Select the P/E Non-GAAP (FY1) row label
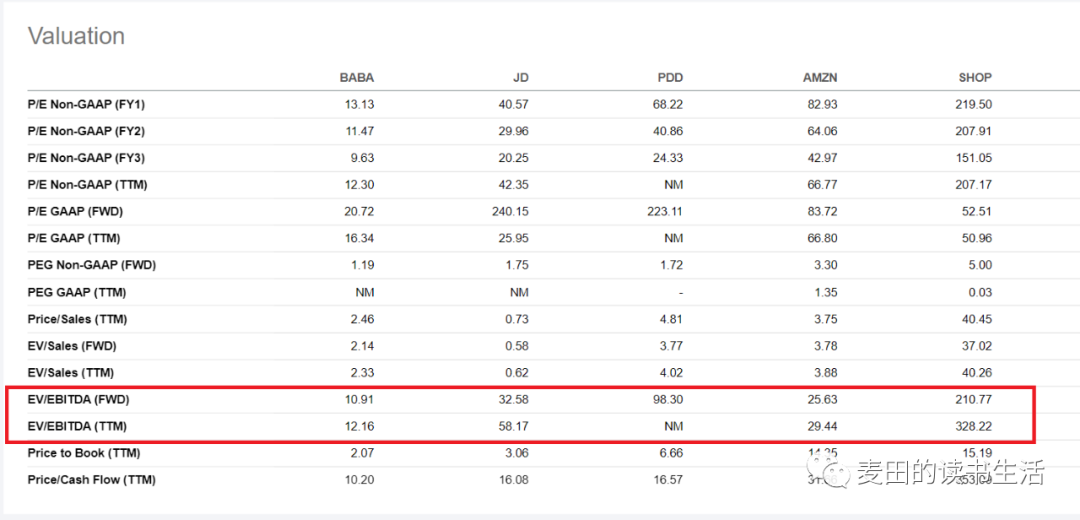Image resolution: width=1080 pixels, height=520 pixels. pyautogui.click(x=87, y=105)
